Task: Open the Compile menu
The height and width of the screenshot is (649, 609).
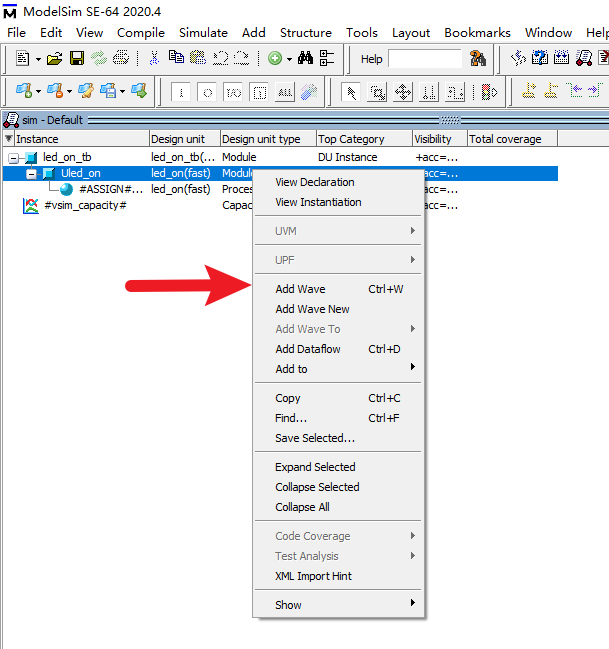Action: [x=141, y=33]
